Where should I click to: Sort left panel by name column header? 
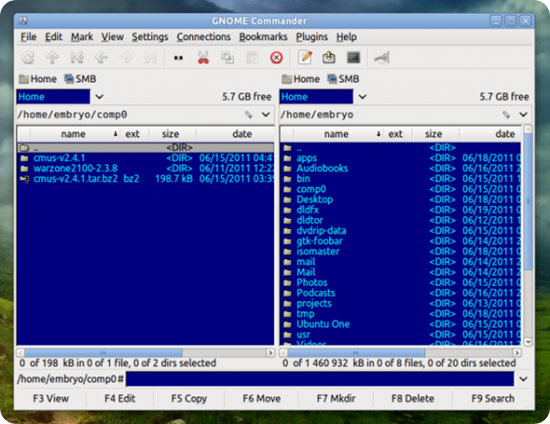tap(74, 134)
